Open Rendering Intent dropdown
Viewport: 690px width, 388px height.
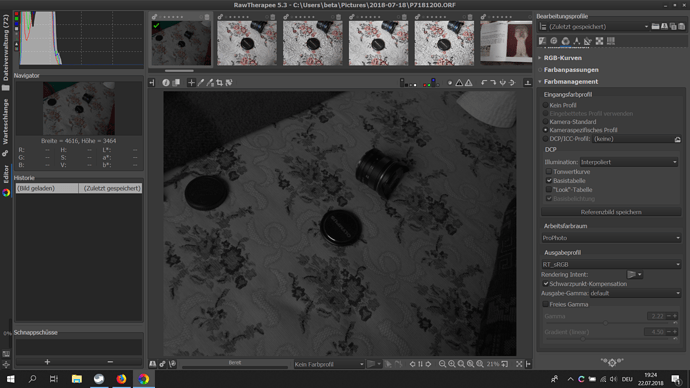pyautogui.click(x=635, y=275)
